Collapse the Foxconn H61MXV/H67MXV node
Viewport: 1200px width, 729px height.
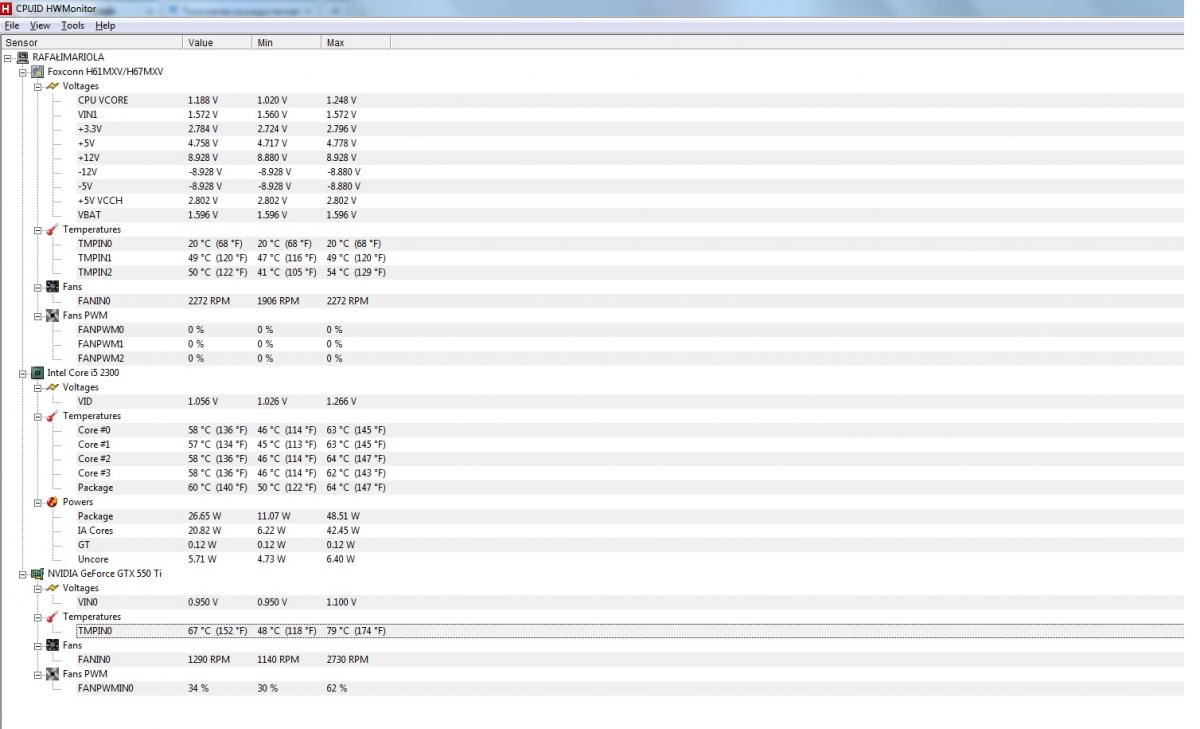[x=22, y=72]
